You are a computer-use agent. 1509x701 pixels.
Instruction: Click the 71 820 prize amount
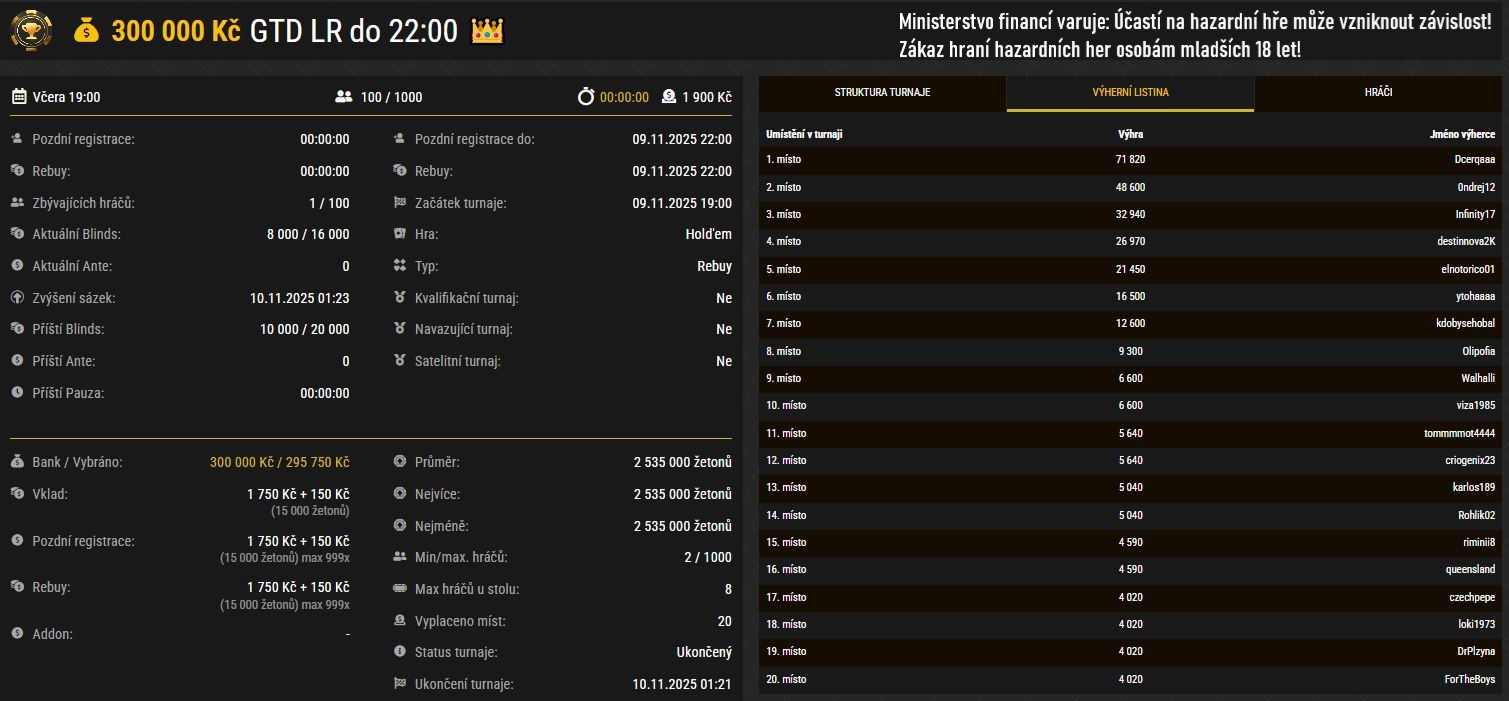click(1130, 159)
